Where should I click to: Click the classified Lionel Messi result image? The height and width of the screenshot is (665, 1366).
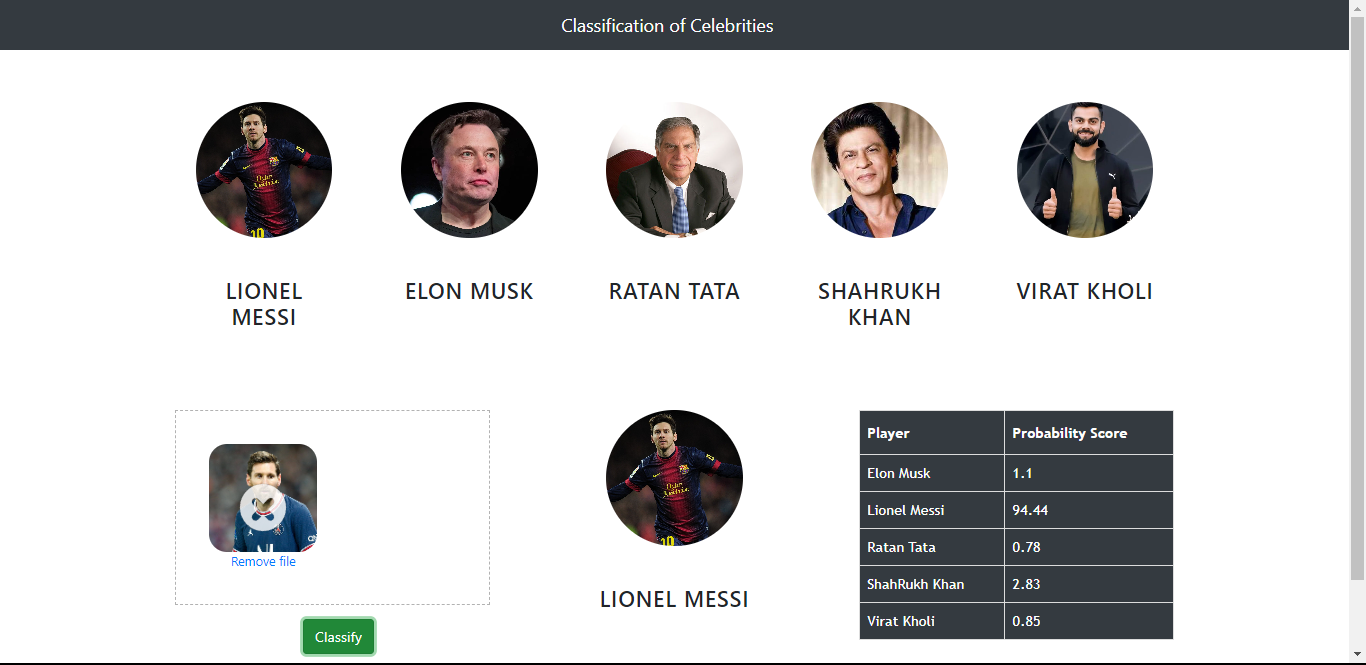tap(674, 478)
